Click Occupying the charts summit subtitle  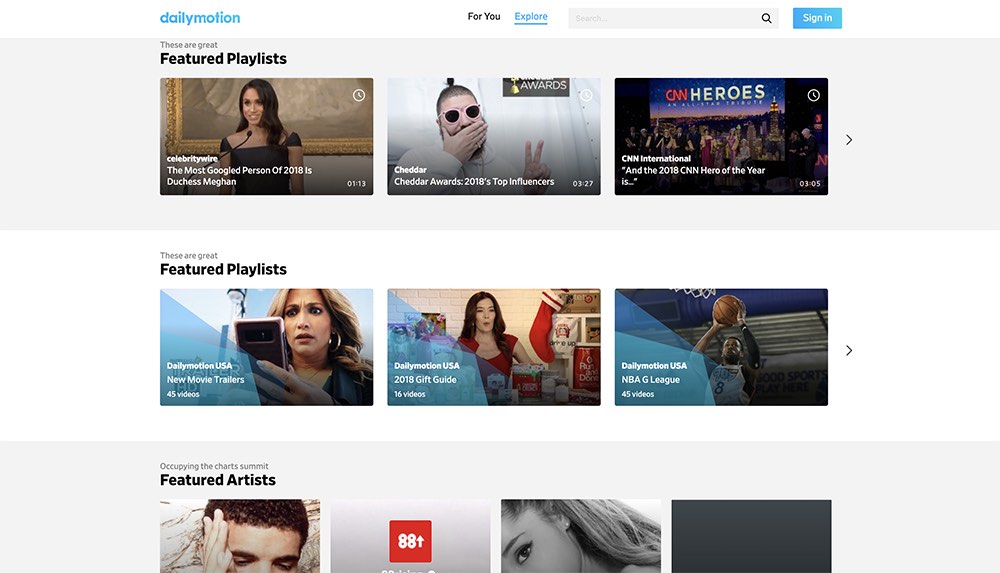[x=214, y=466]
